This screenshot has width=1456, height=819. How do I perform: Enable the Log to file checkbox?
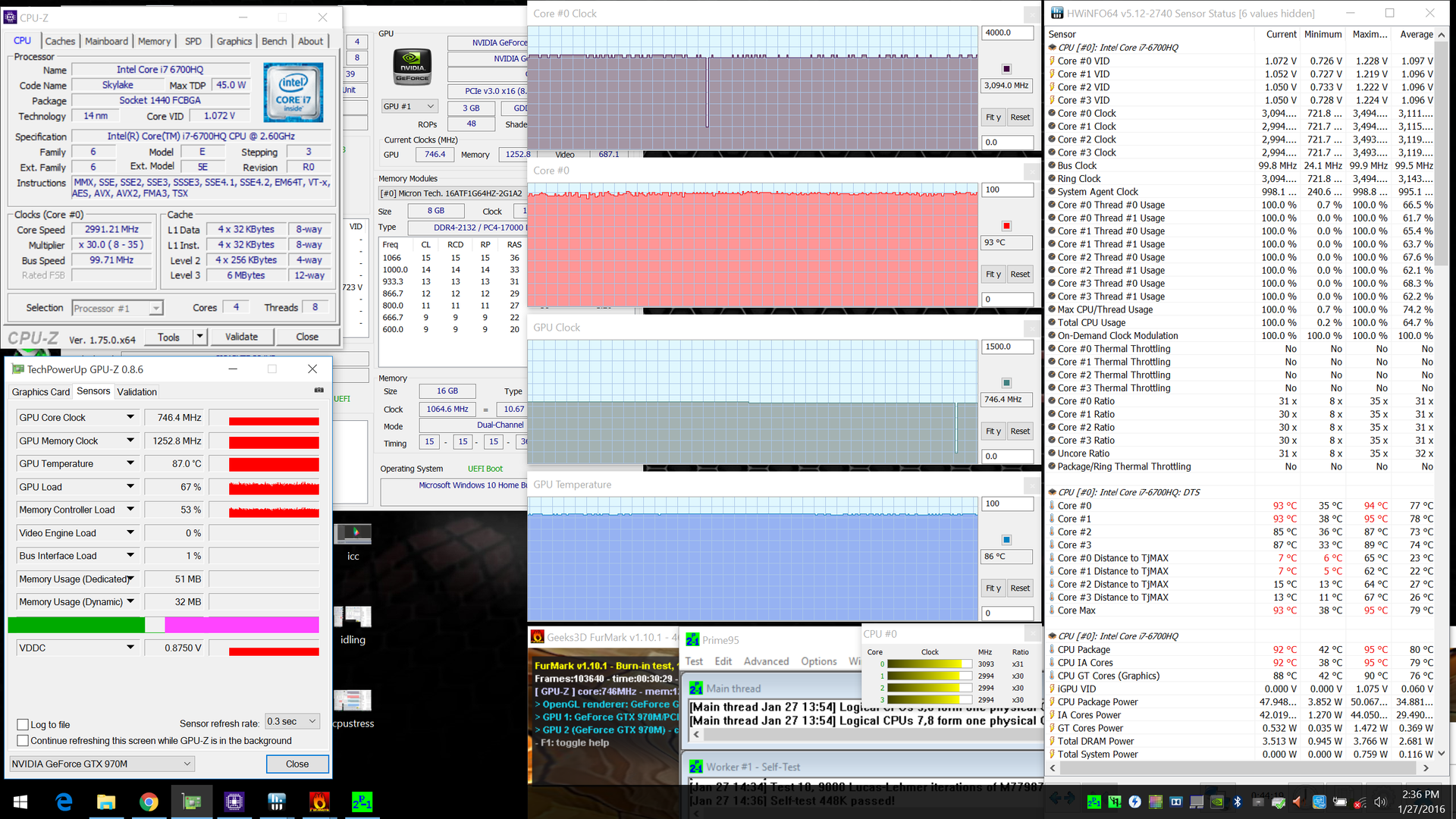click(x=24, y=724)
